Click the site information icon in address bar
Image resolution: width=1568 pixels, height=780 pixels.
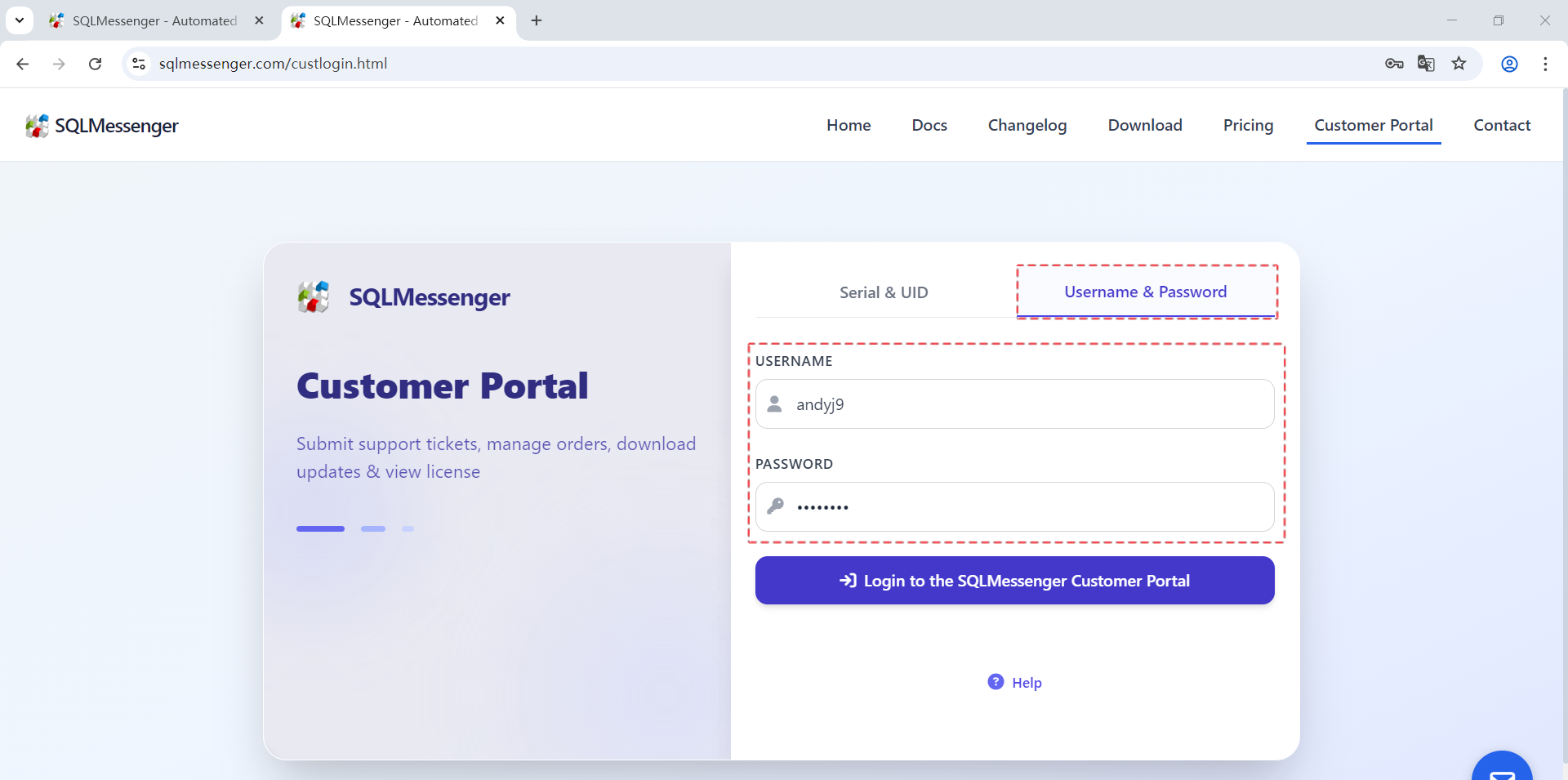(140, 64)
